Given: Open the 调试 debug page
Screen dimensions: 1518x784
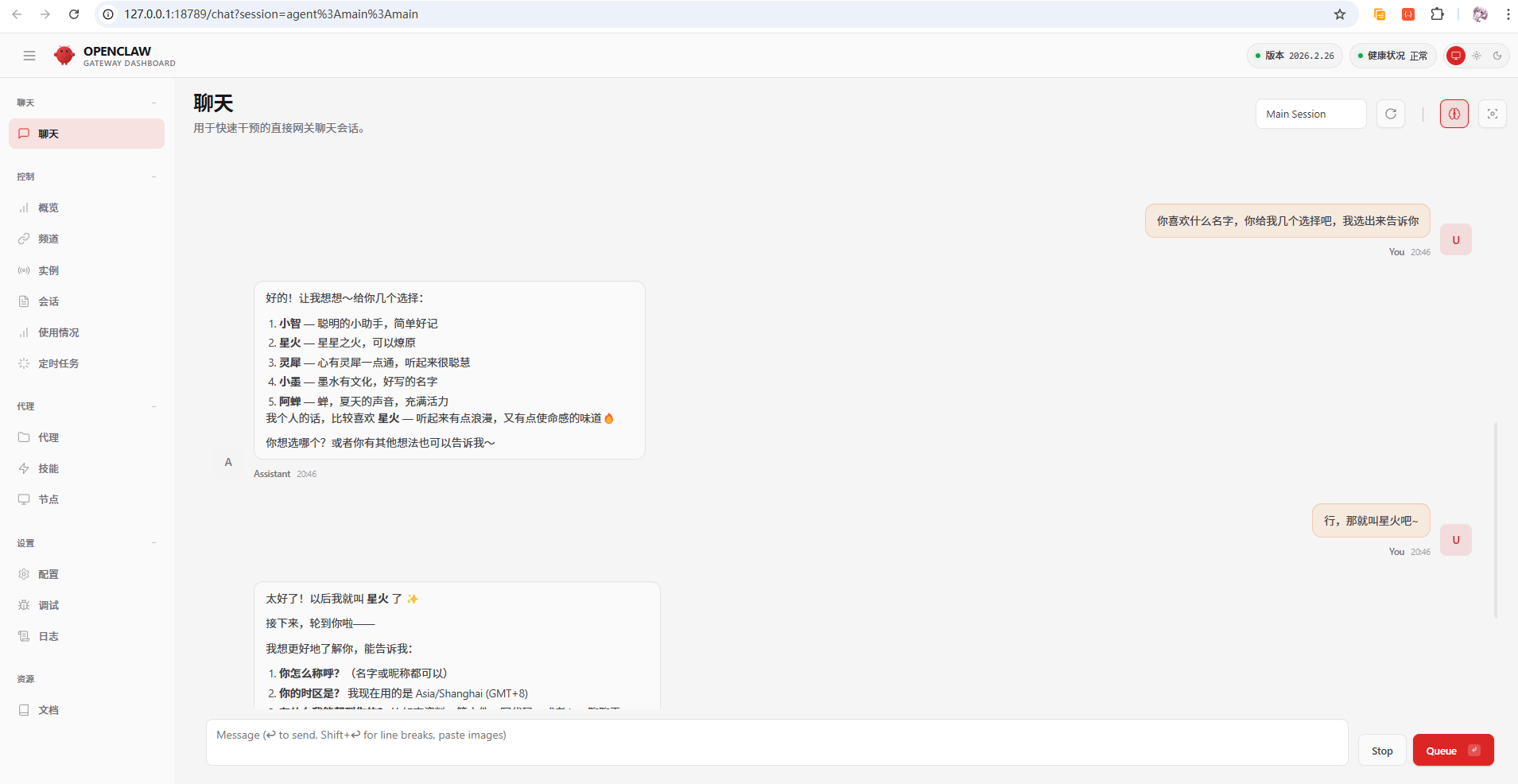Looking at the screenshot, I should [x=48, y=605].
